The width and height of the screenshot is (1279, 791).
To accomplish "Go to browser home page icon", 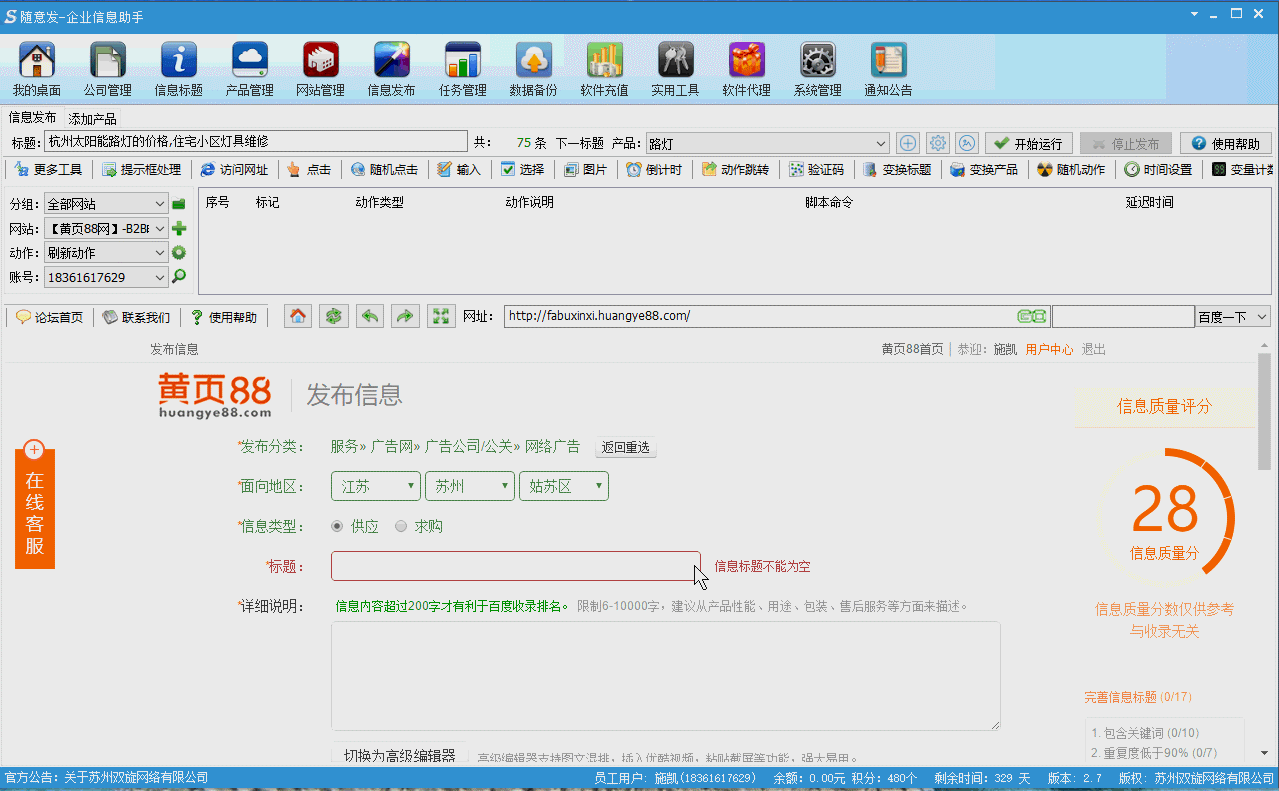I will 297,316.
